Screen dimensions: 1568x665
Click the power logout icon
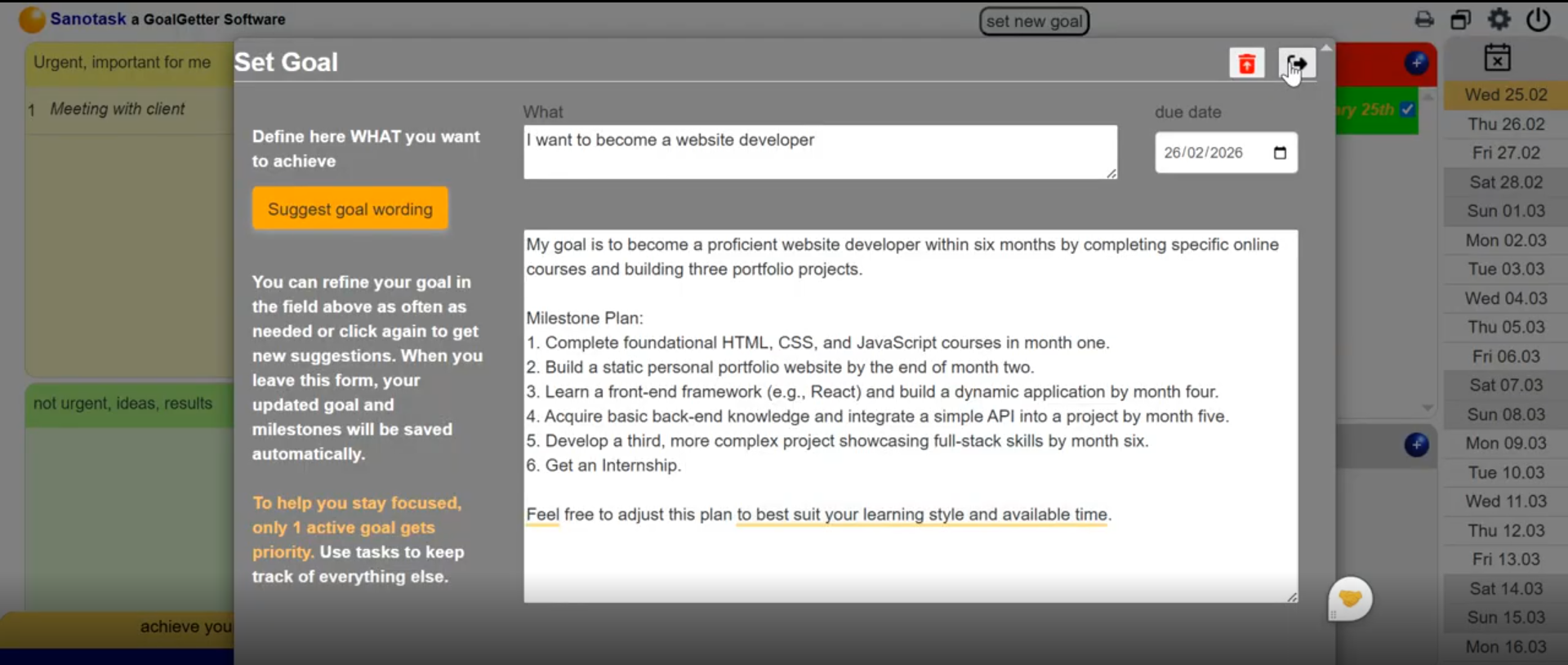point(1539,20)
